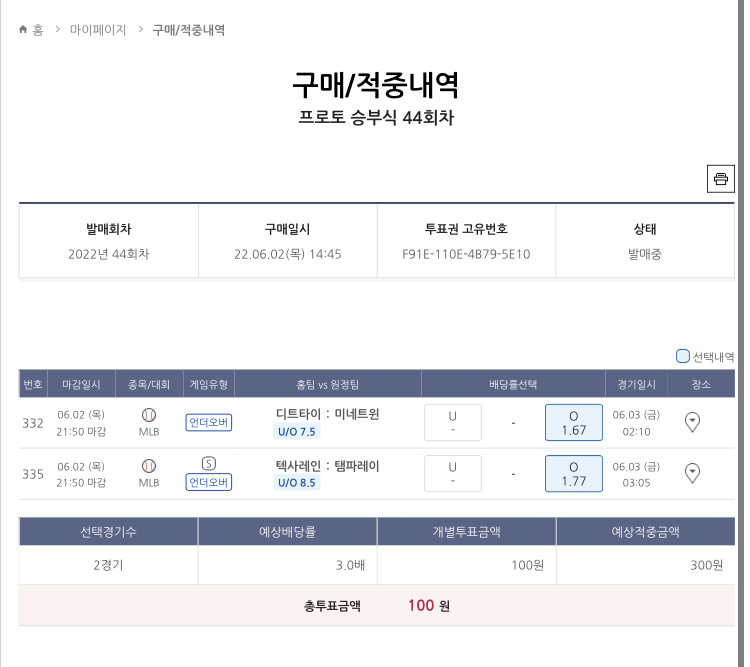Select U odds box for game 335
This screenshot has width=750, height=667.
pyautogui.click(x=452, y=474)
